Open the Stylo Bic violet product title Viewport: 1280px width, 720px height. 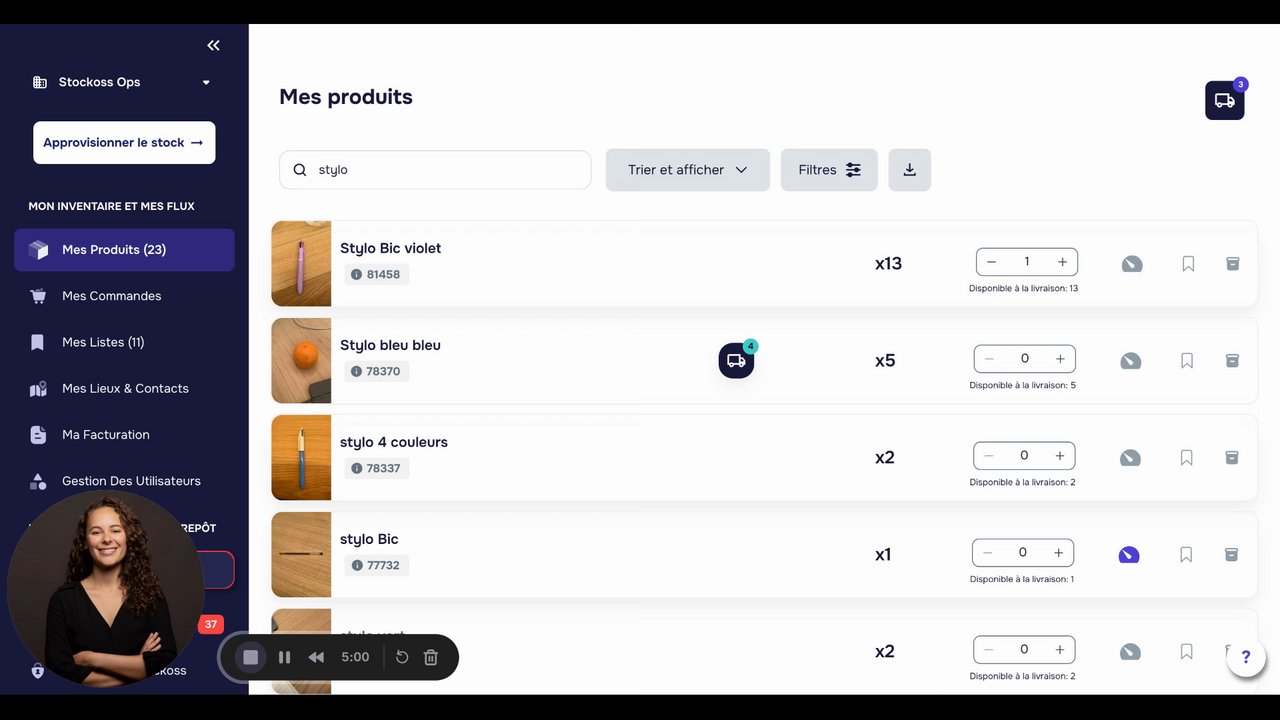(x=390, y=248)
